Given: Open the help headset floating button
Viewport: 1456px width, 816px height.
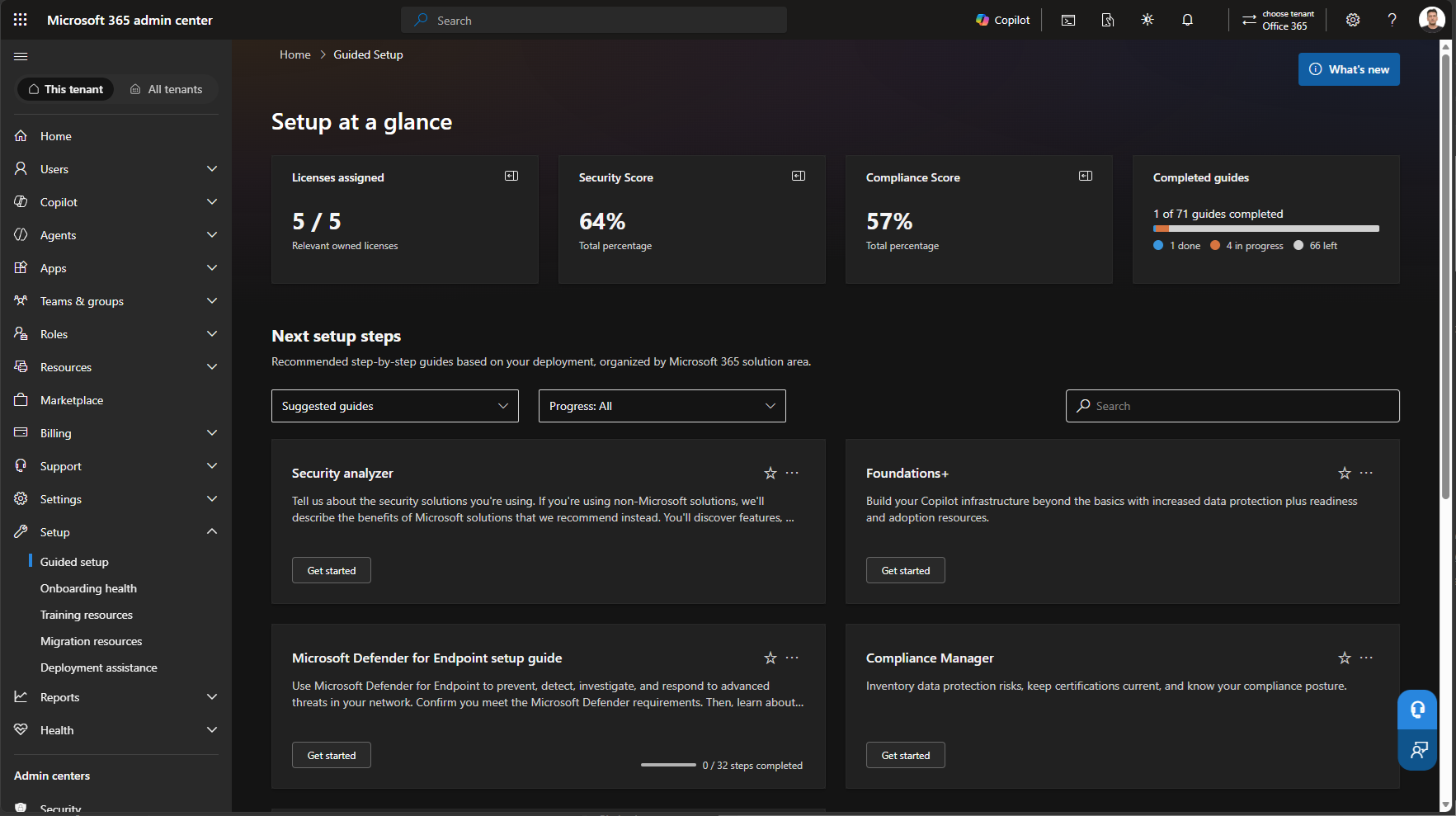Looking at the screenshot, I should (x=1417, y=710).
